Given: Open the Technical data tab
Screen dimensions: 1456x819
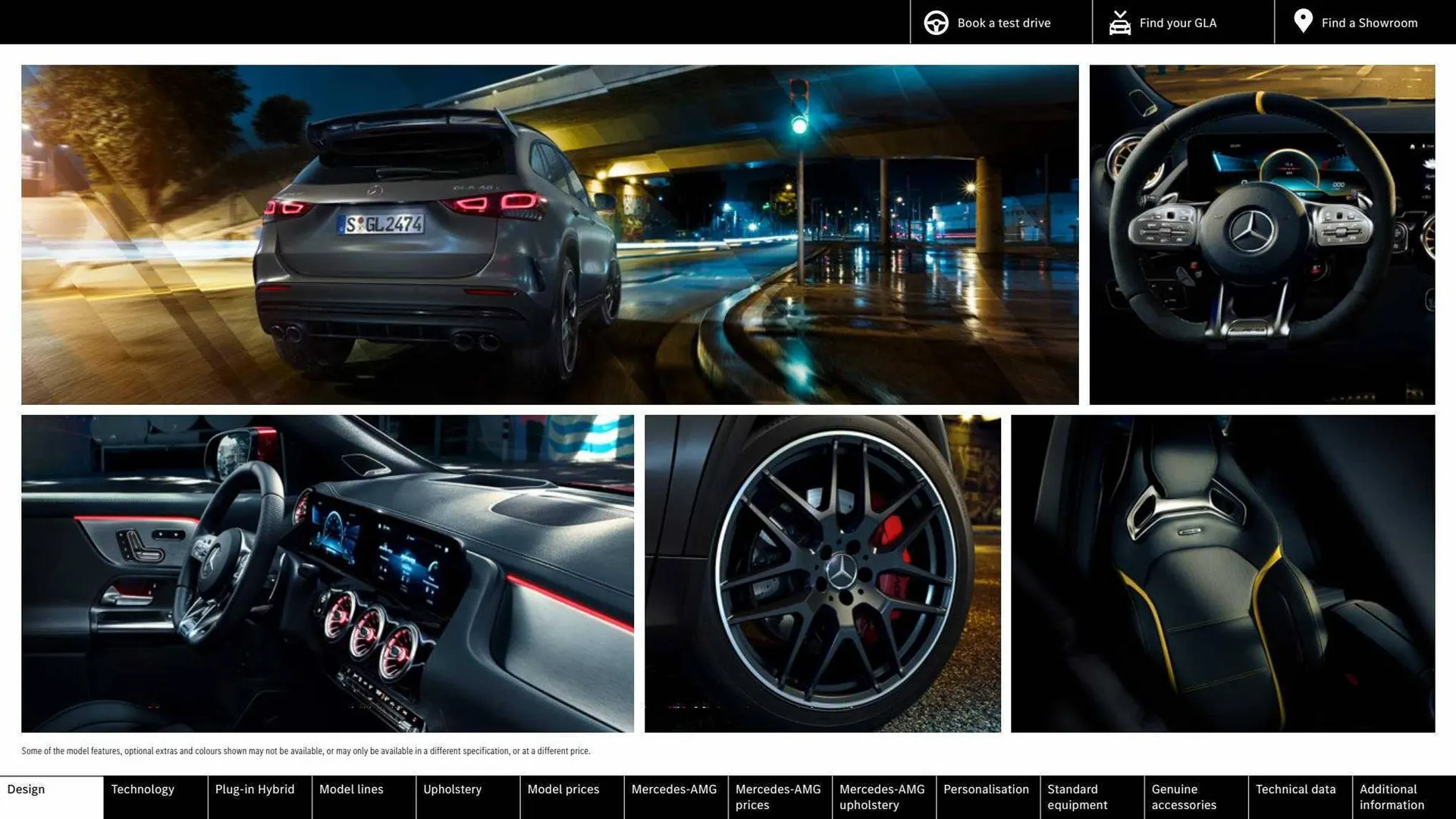Looking at the screenshot, I should tap(1297, 789).
